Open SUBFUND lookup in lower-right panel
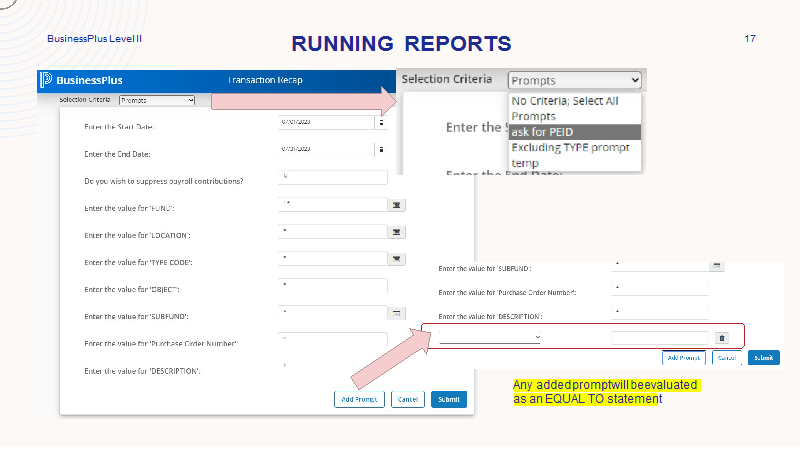Screen dimensions: 800x450 tap(717, 266)
